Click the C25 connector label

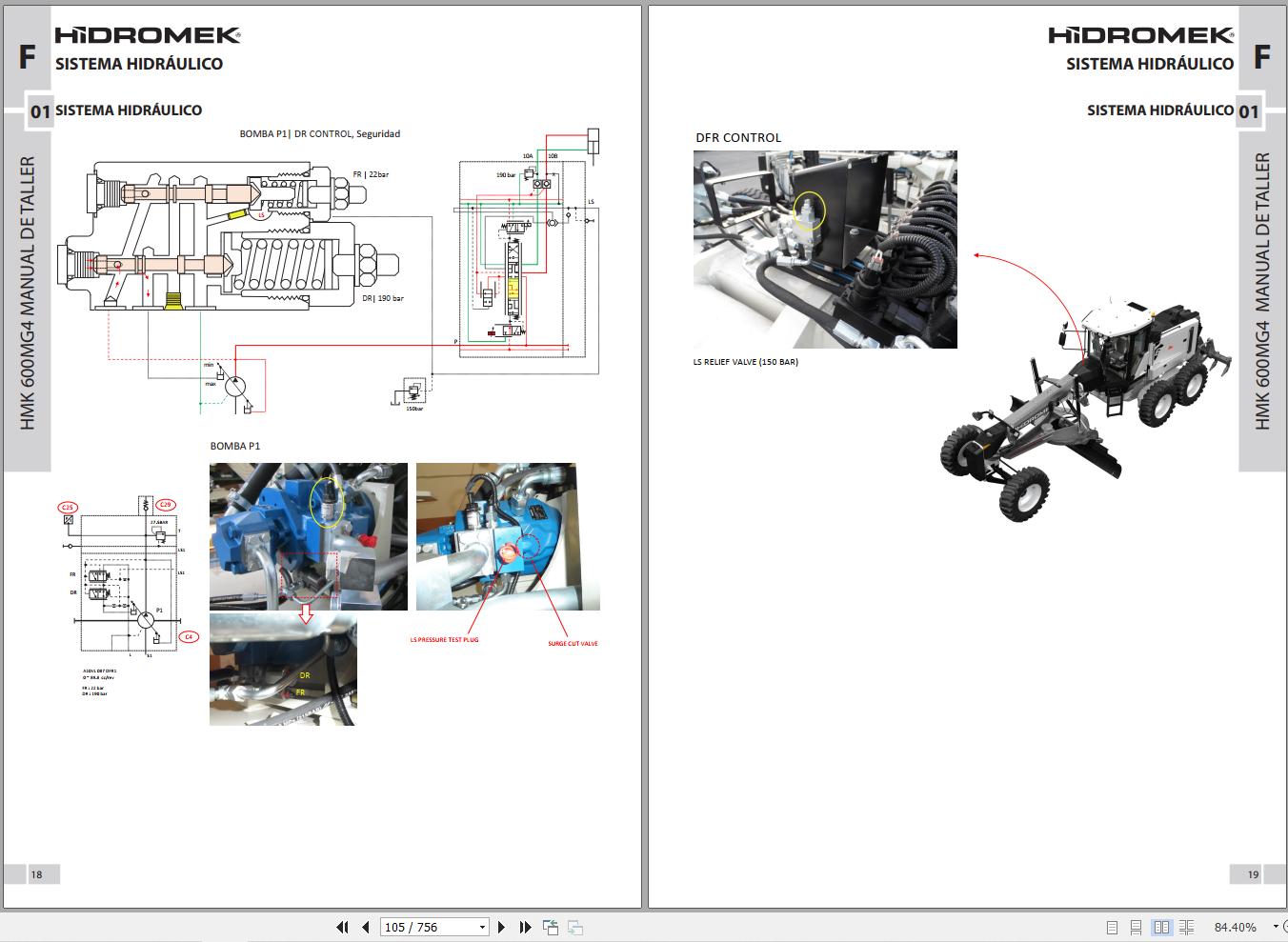(68, 508)
